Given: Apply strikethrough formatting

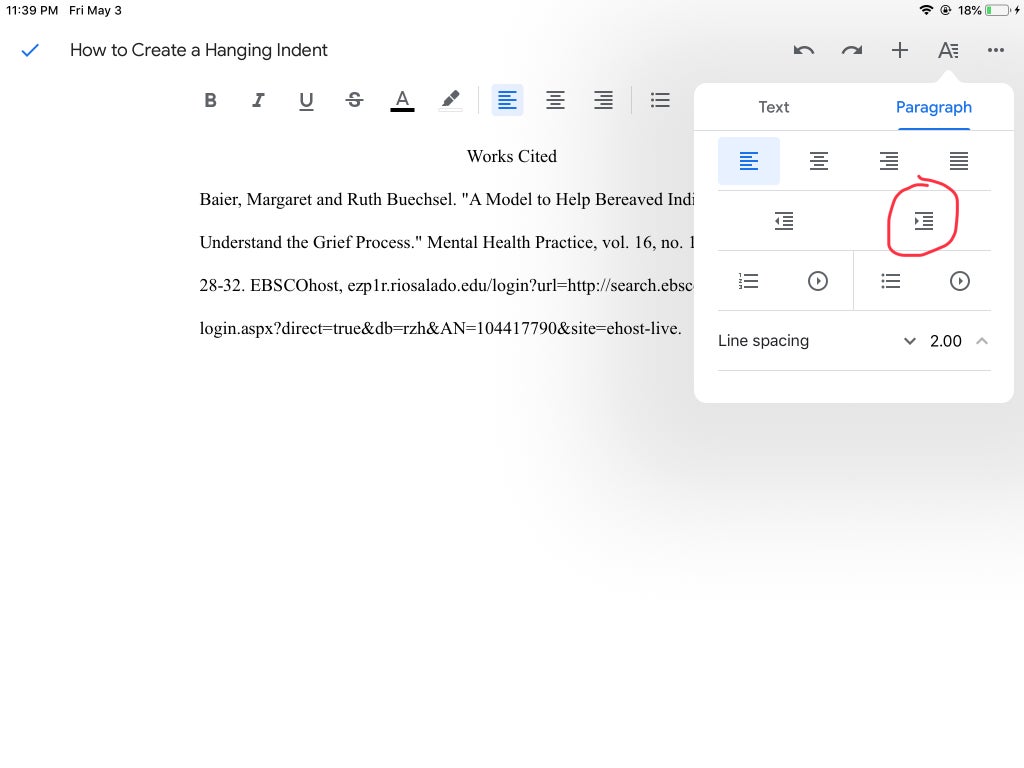Looking at the screenshot, I should pyautogui.click(x=355, y=100).
